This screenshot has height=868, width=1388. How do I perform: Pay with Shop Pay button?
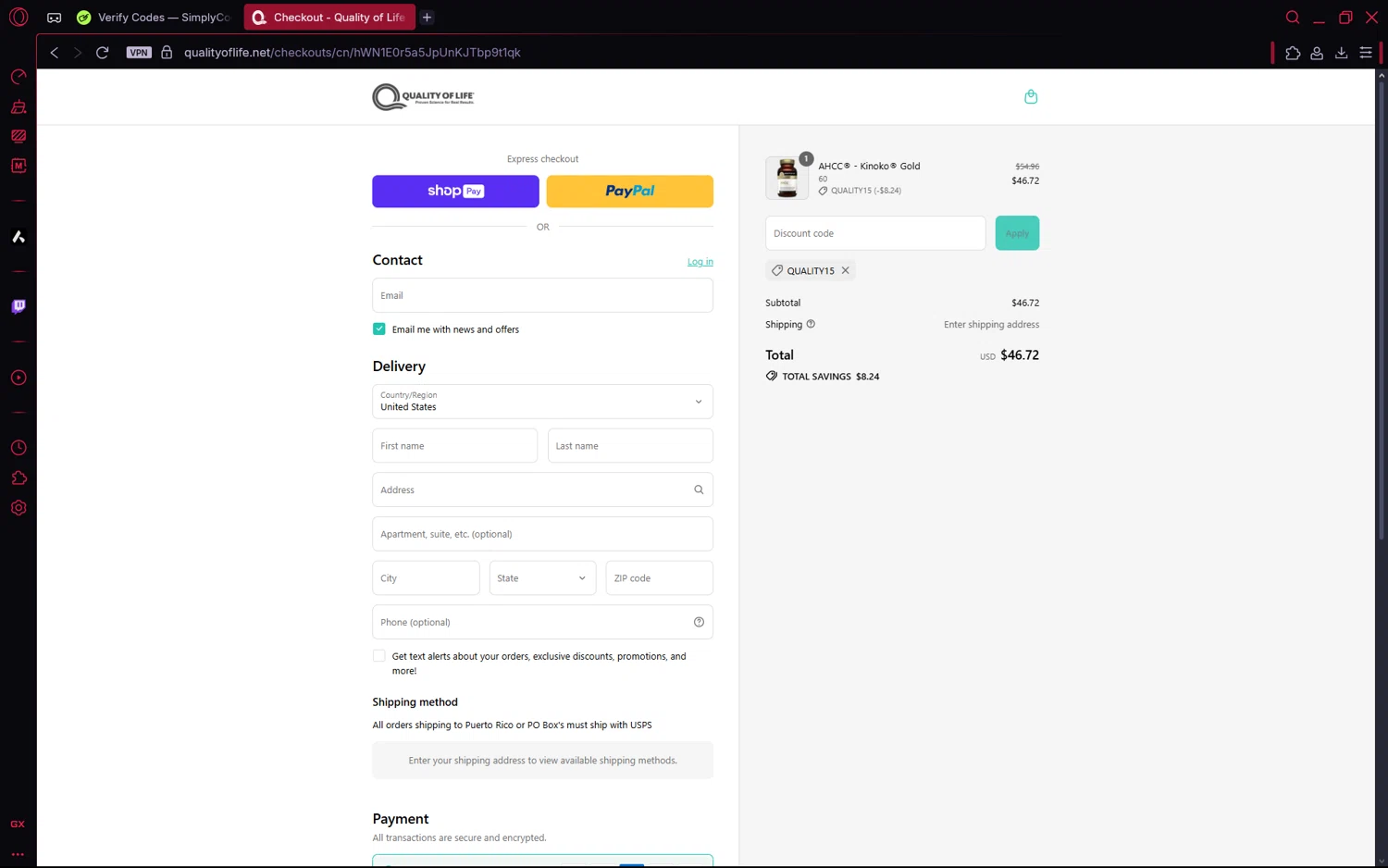point(455,192)
